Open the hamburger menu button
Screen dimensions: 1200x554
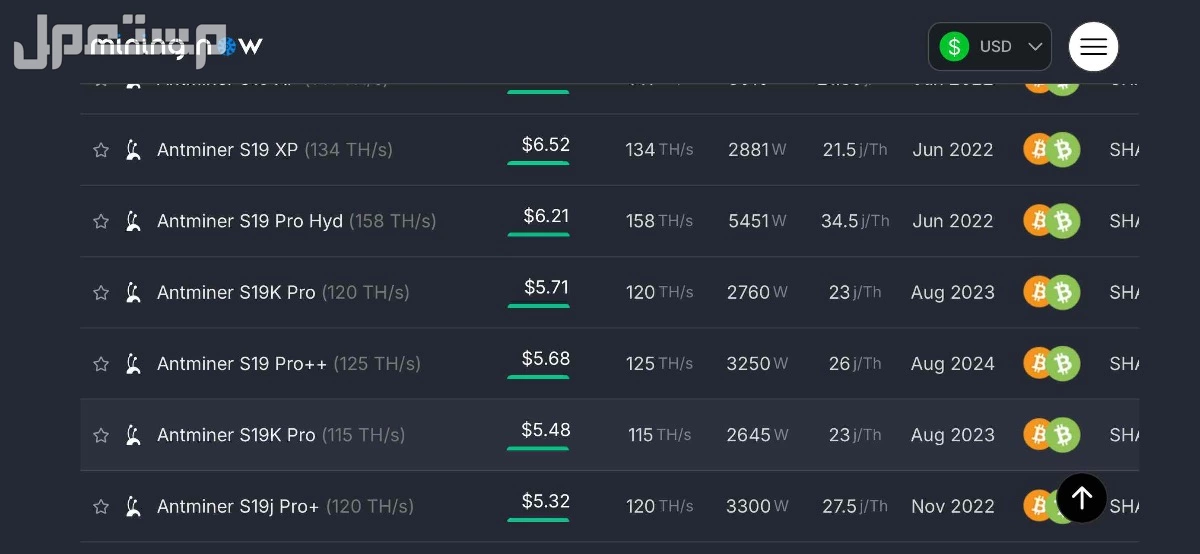tap(1093, 47)
